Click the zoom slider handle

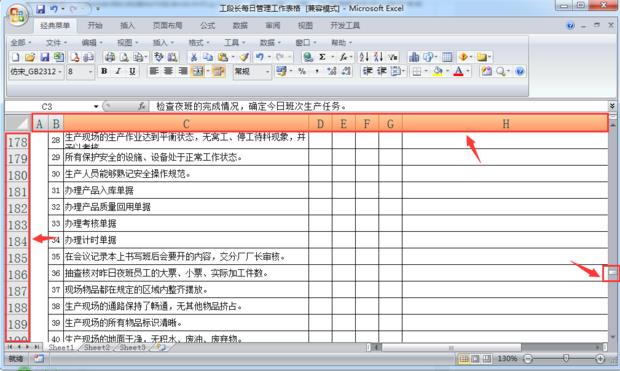click(x=566, y=358)
